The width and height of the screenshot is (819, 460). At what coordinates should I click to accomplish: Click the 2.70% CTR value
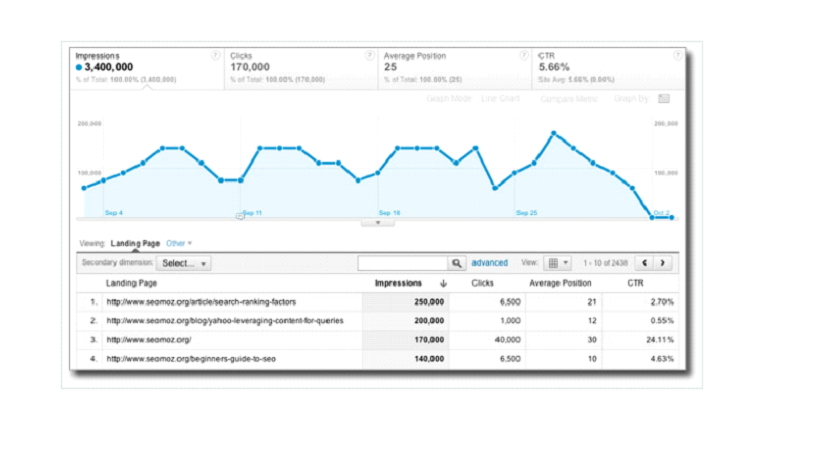[662, 302]
